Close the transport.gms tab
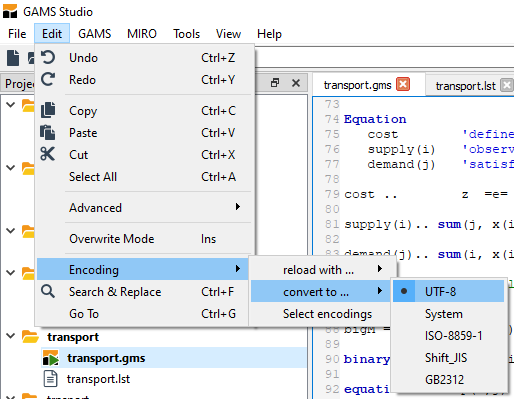Screen dimensions: 514x399 [403, 84]
